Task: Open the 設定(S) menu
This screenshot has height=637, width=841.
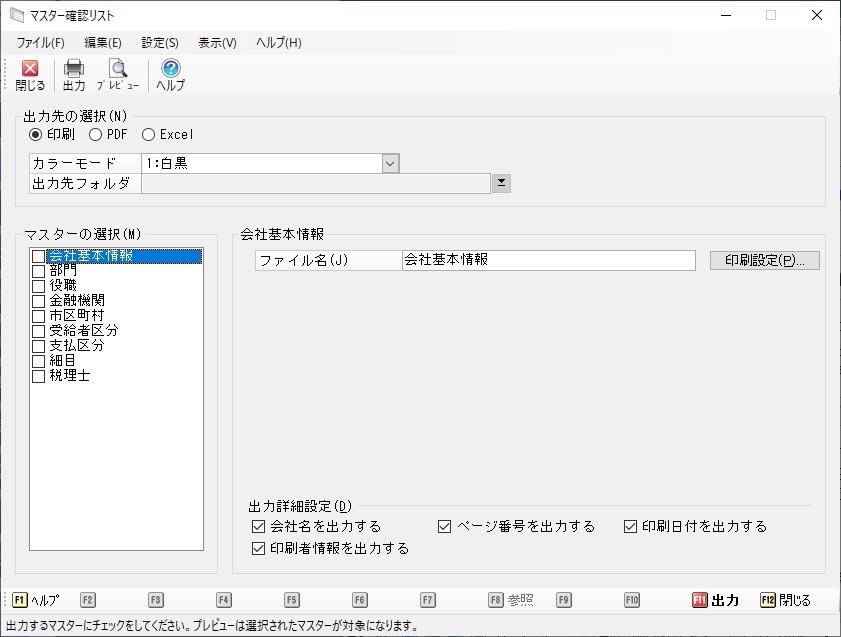Action: (x=160, y=43)
